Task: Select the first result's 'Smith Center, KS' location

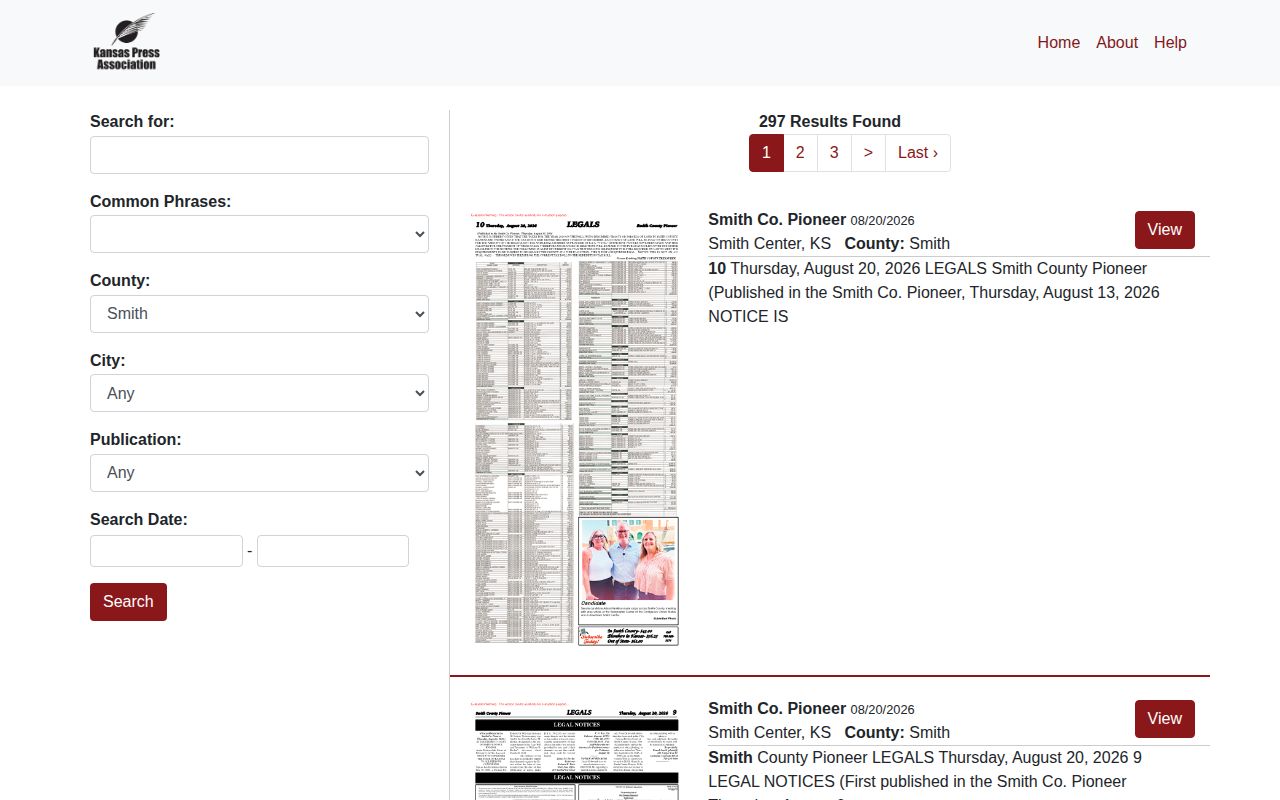Action: pos(769,243)
